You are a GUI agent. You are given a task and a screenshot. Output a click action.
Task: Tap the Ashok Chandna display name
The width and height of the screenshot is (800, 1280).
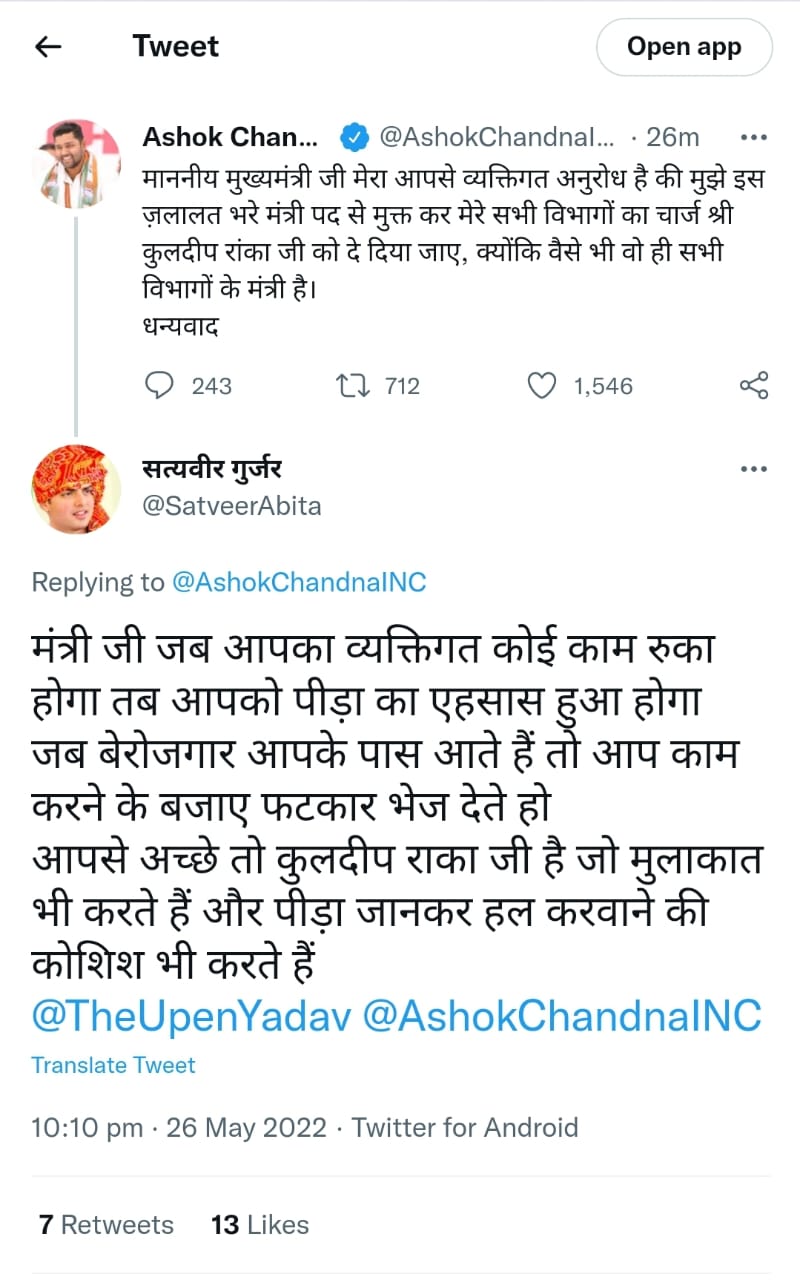point(230,136)
